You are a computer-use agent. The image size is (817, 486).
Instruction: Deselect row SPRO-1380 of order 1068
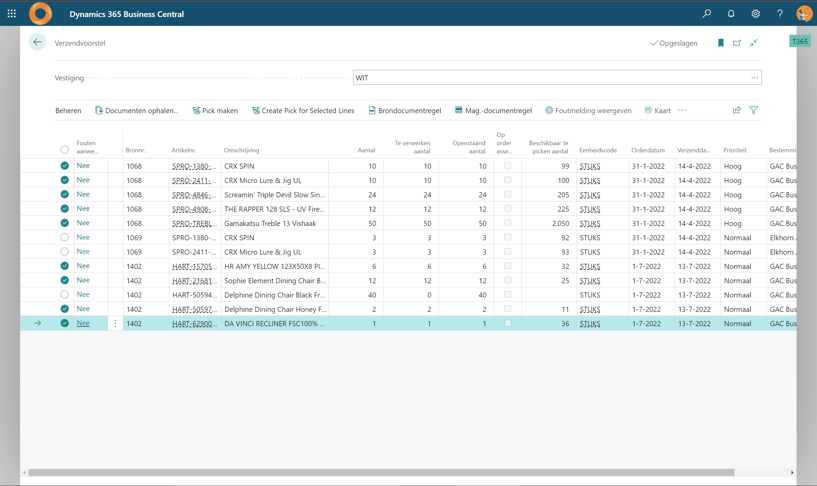coord(64,166)
